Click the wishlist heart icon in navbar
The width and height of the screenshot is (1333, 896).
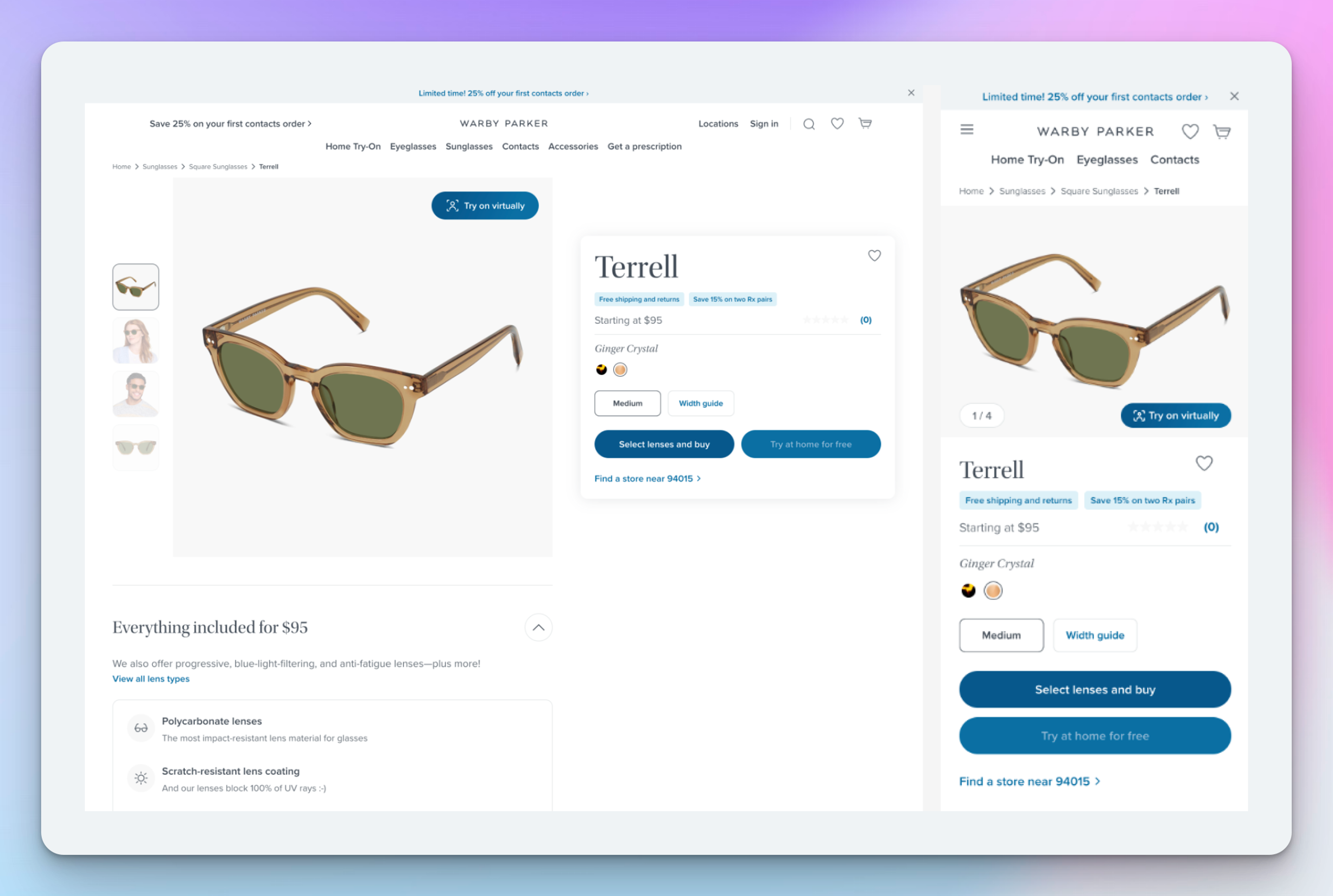pyautogui.click(x=837, y=123)
